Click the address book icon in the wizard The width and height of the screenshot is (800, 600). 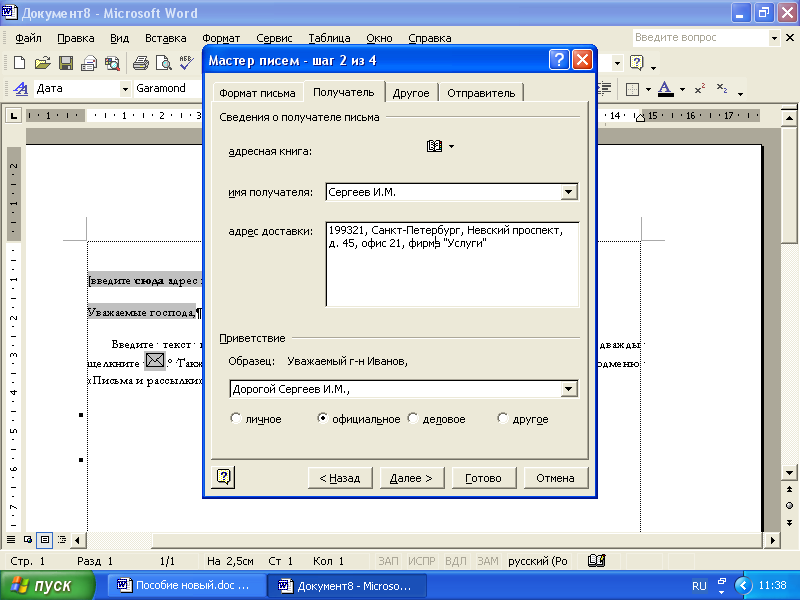point(434,146)
